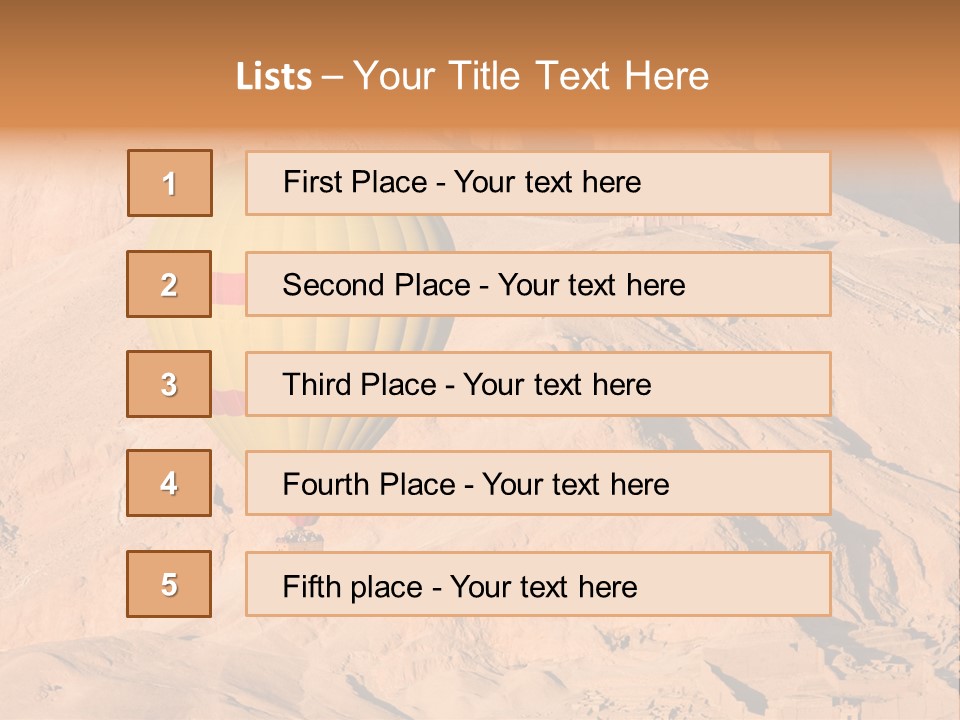Click the number 1 box
960x720 pixels.
169,183
